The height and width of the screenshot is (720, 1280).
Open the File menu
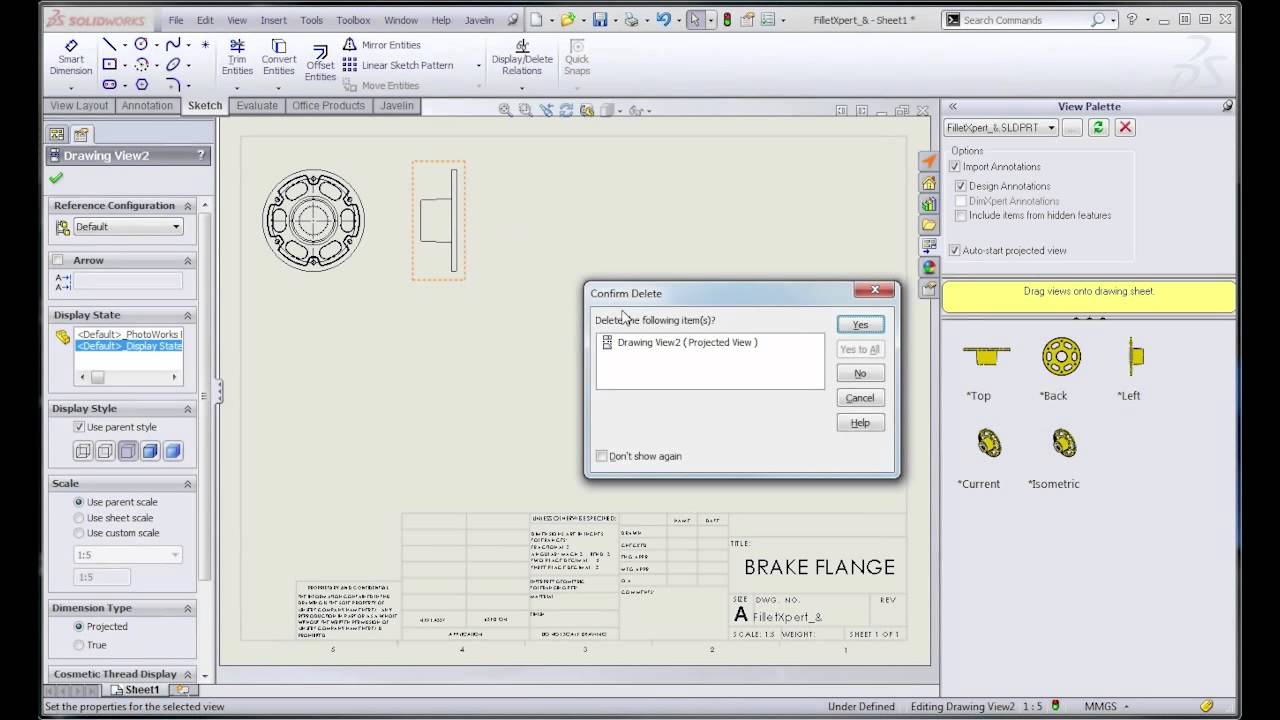click(x=176, y=20)
